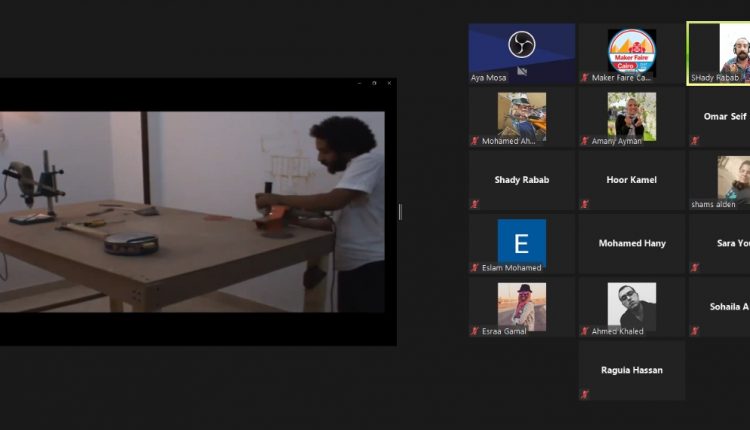Click the muted mic icon on Omar Seif's tile
Screen dimensions: 750x430
[694, 141]
